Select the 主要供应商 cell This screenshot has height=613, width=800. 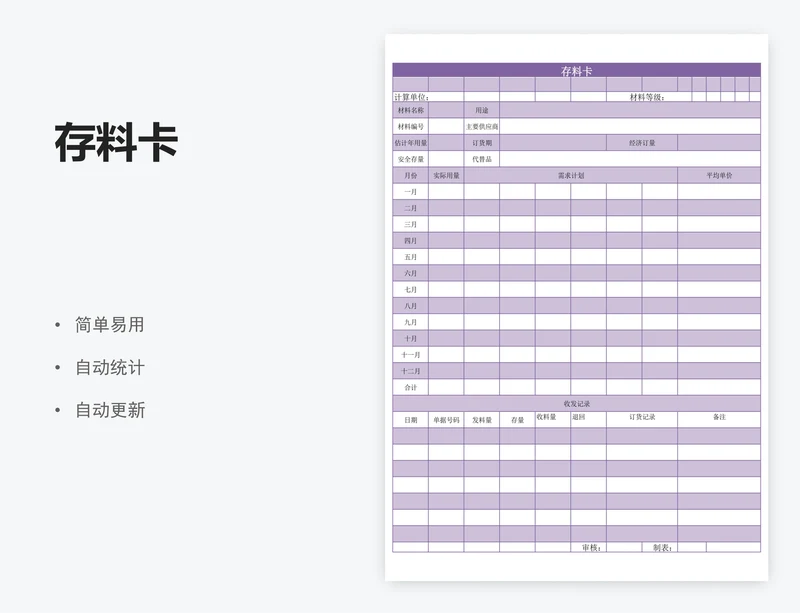pos(482,127)
